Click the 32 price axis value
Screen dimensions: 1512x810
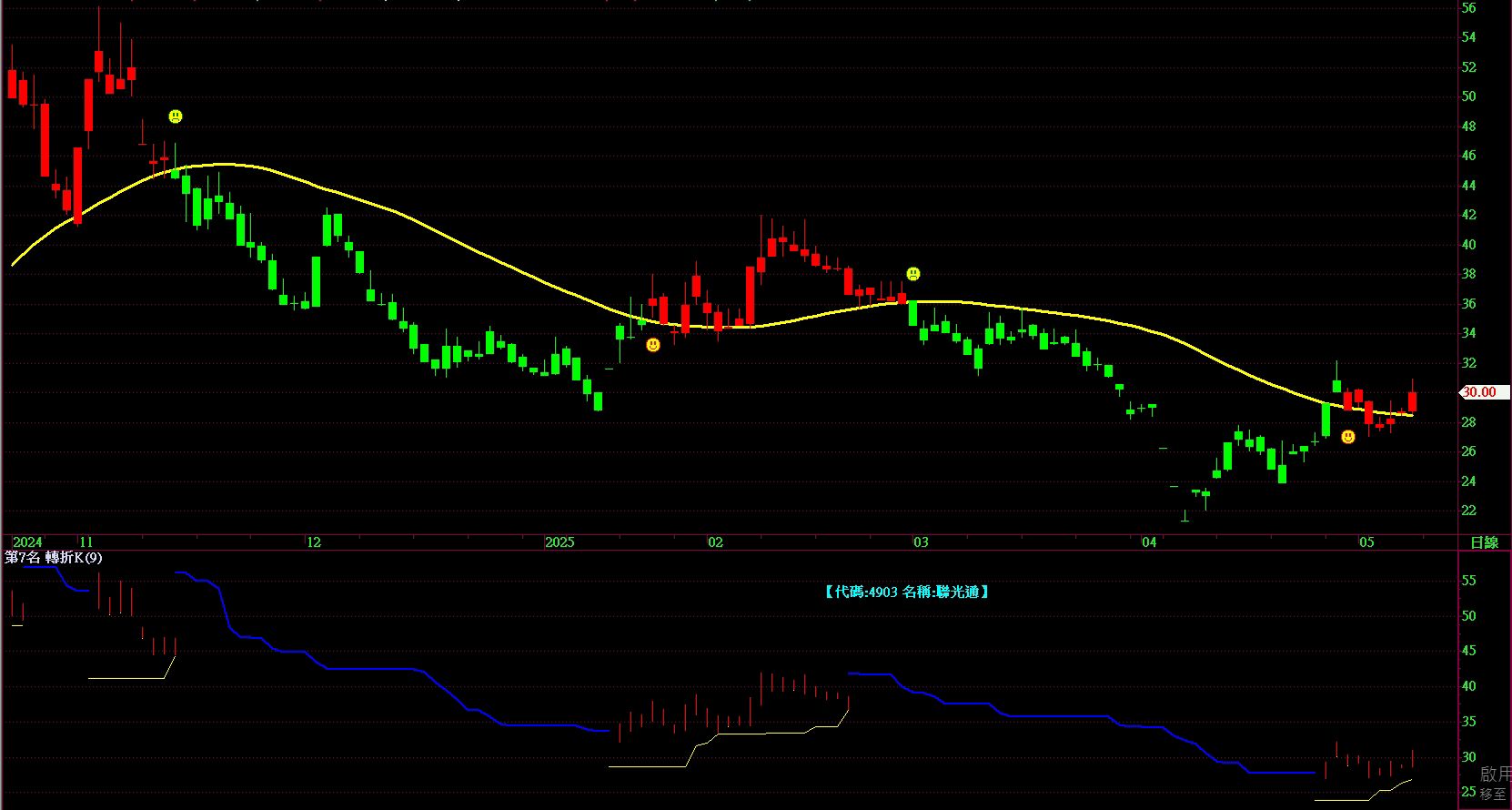coord(1468,363)
